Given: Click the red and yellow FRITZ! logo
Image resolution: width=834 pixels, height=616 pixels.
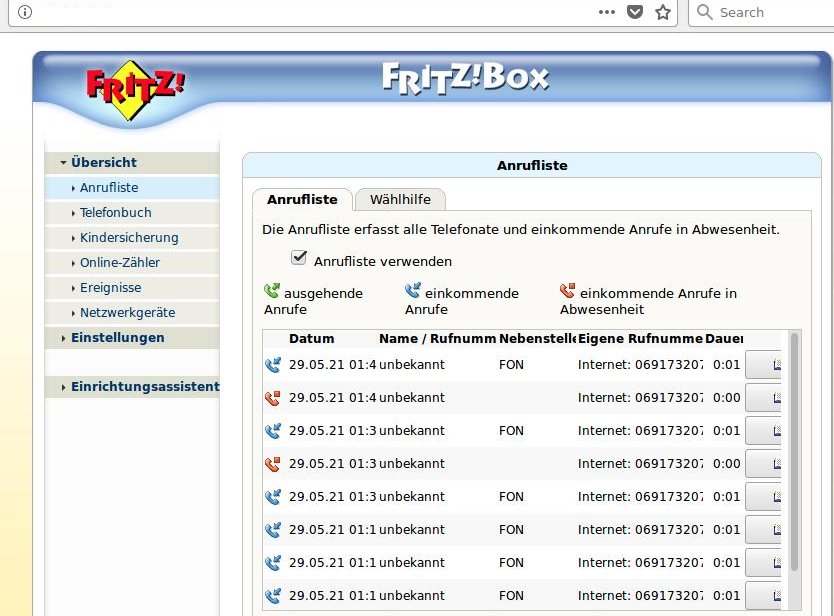Looking at the screenshot, I should [135, 89].
